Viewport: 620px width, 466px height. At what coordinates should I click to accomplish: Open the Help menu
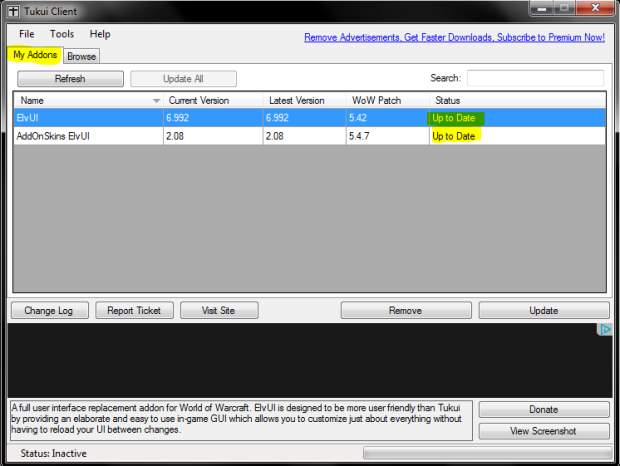pos(100,34)
